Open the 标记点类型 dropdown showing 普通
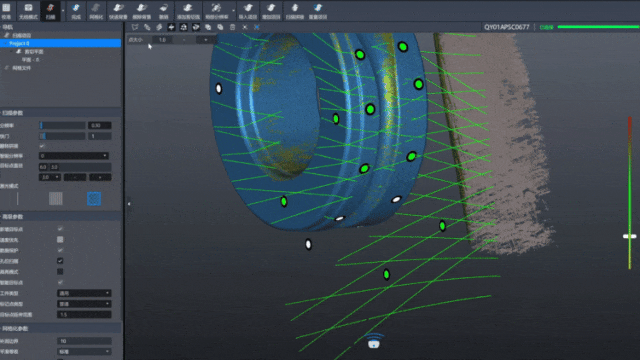640x360 pixels. 84,304
